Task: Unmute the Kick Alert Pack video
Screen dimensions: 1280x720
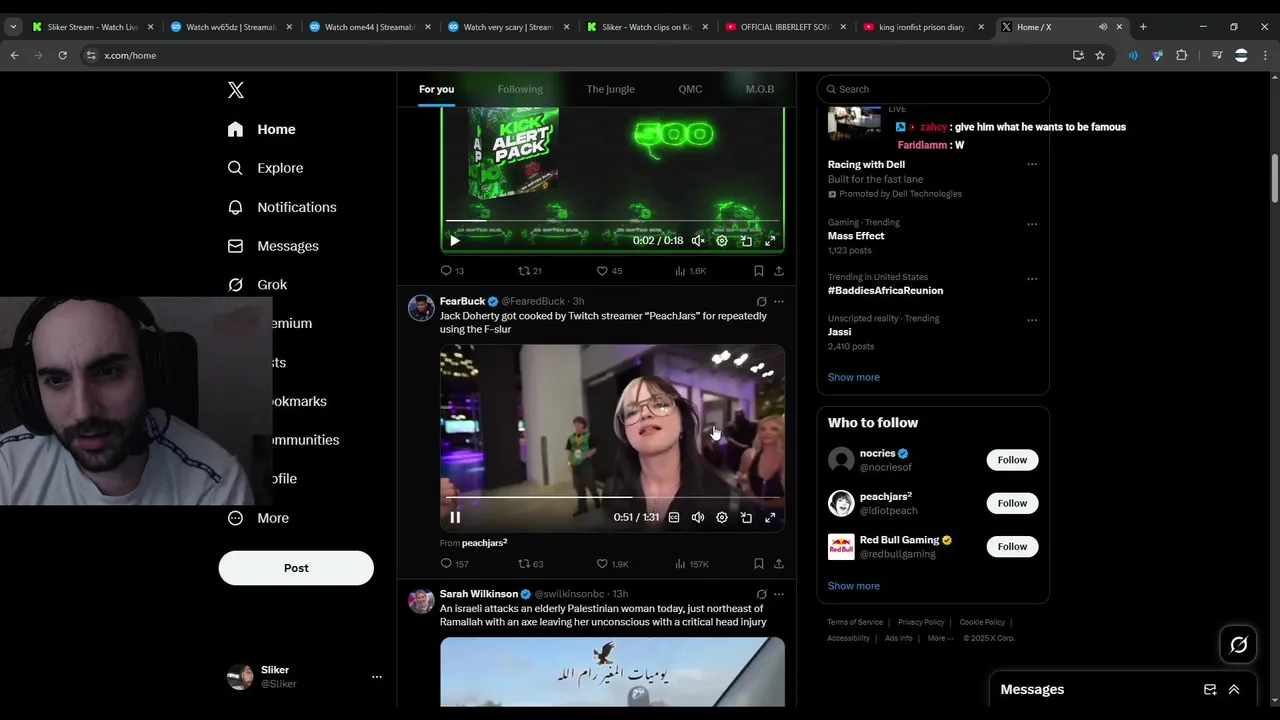Action: 698,241
